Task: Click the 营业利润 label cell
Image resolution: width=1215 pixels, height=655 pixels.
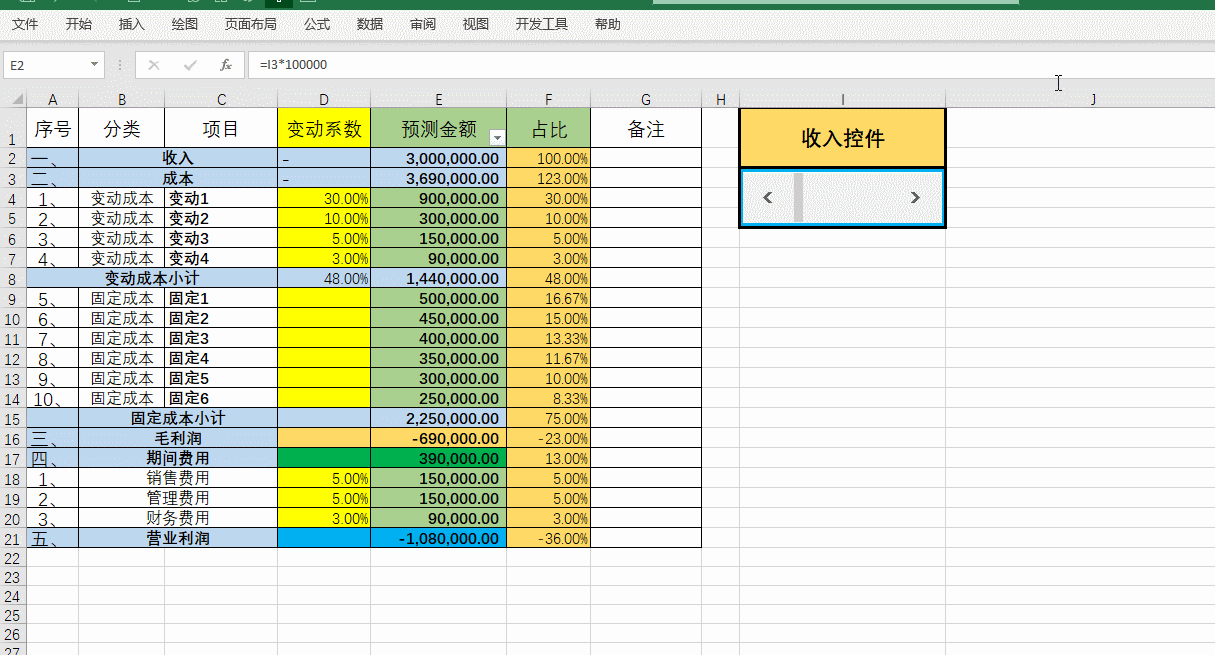Action: (178, 538)
